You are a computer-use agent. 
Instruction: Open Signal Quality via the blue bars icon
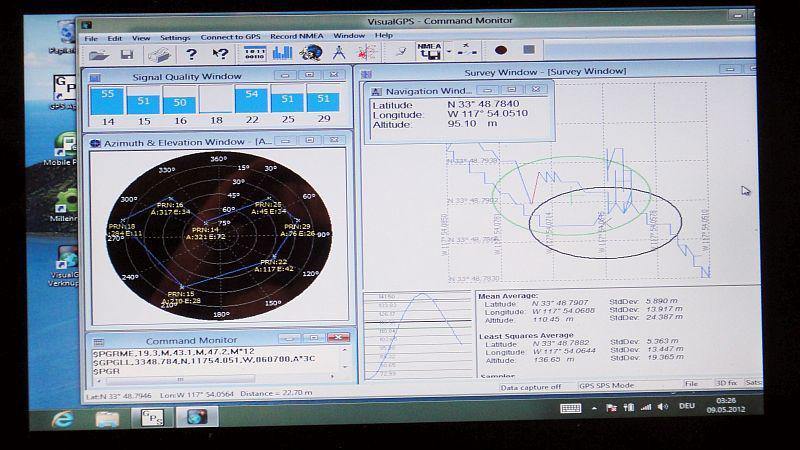pyautogui.click(x=282, y=53)
